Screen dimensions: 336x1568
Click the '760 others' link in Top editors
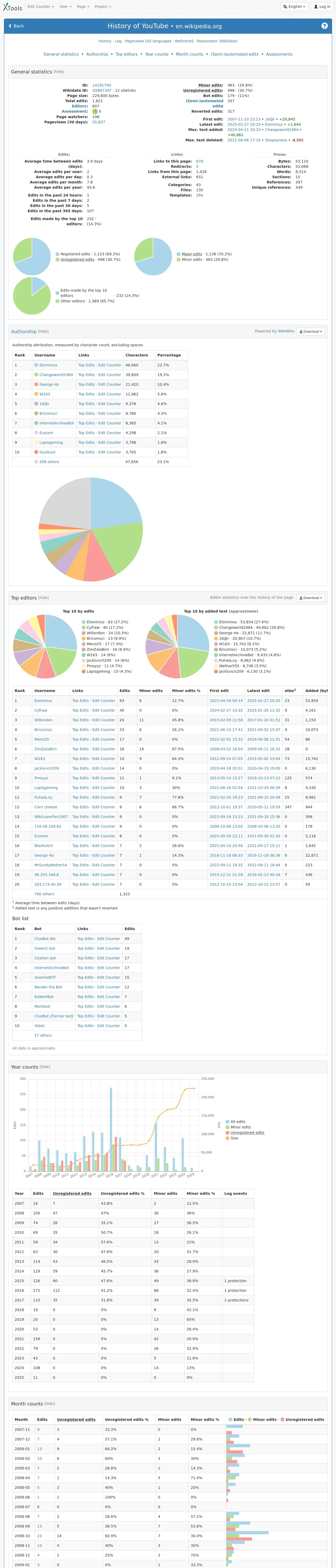44,894
